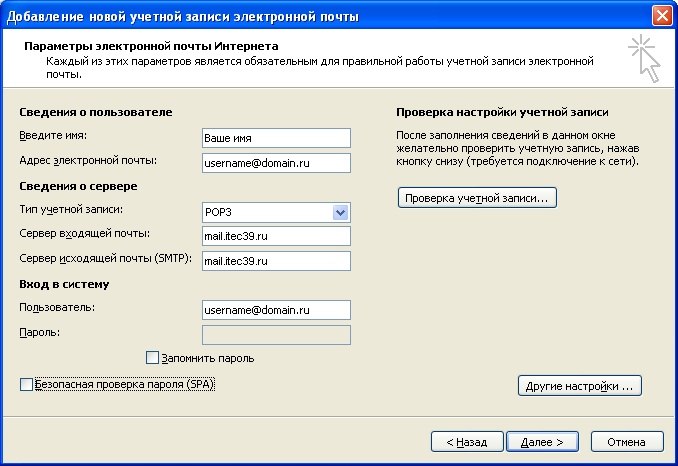Click the wizard cursor icon in header
The image size is (678, 466).
643,58
